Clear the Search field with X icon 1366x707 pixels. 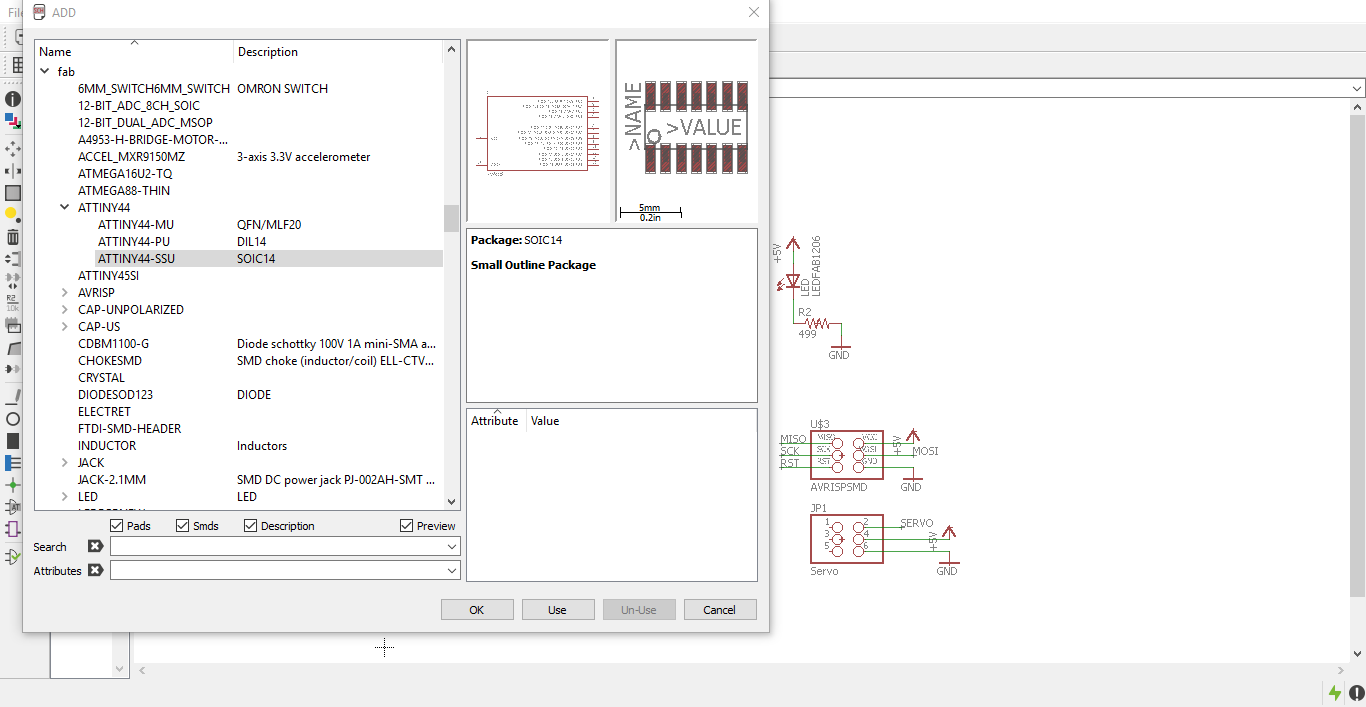tap(95, 546)
